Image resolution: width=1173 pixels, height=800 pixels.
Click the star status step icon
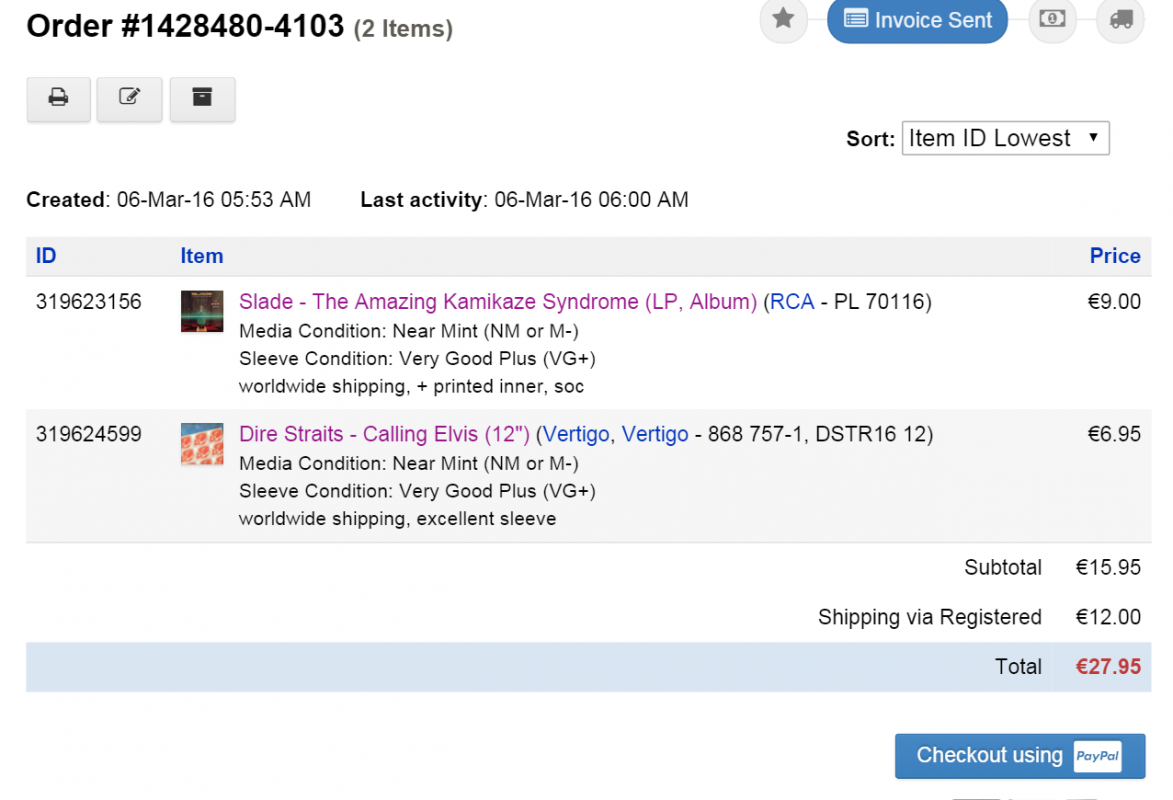(x=784, y=19)
